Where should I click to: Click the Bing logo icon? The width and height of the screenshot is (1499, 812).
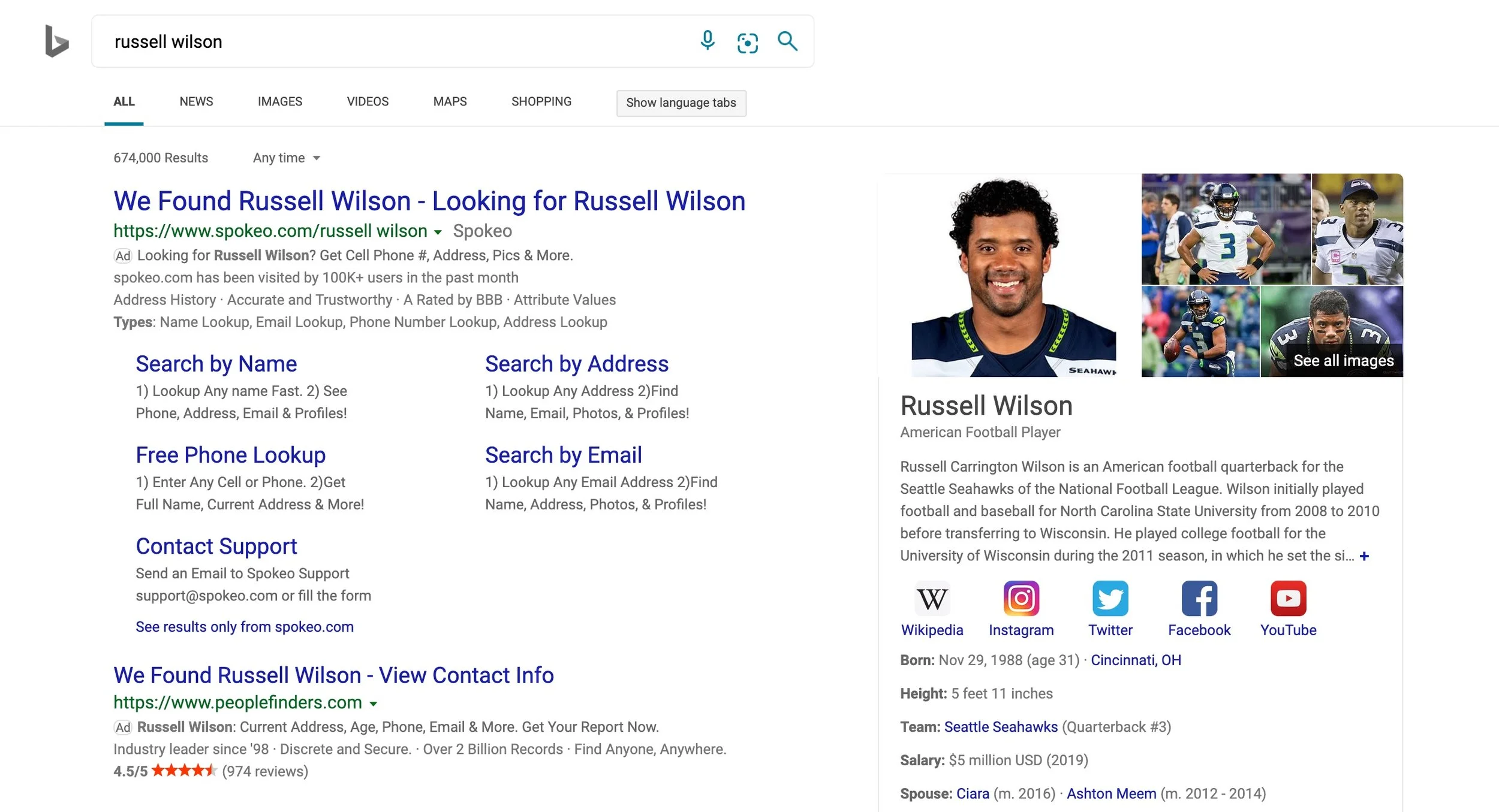[57, 41]
